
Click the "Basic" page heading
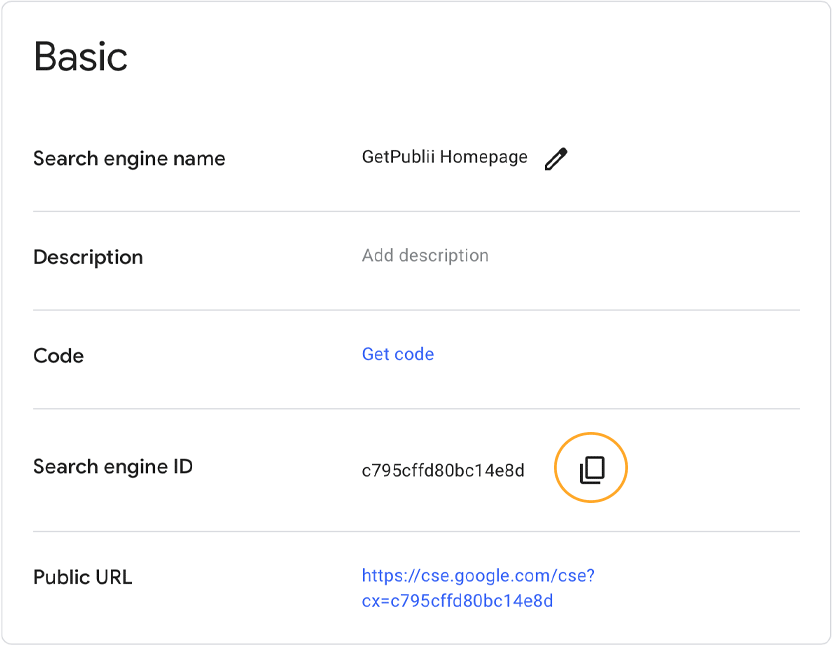tap(80, 57)
